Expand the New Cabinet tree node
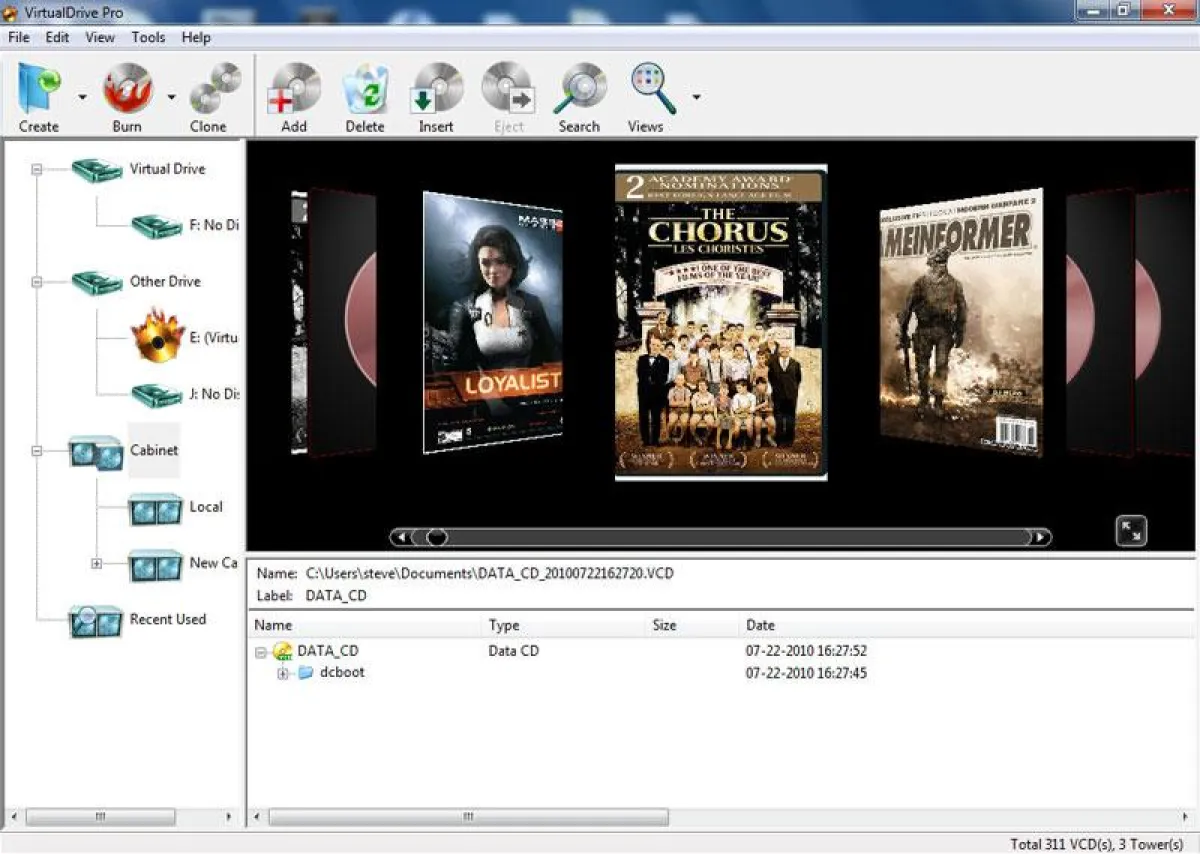 96,564
